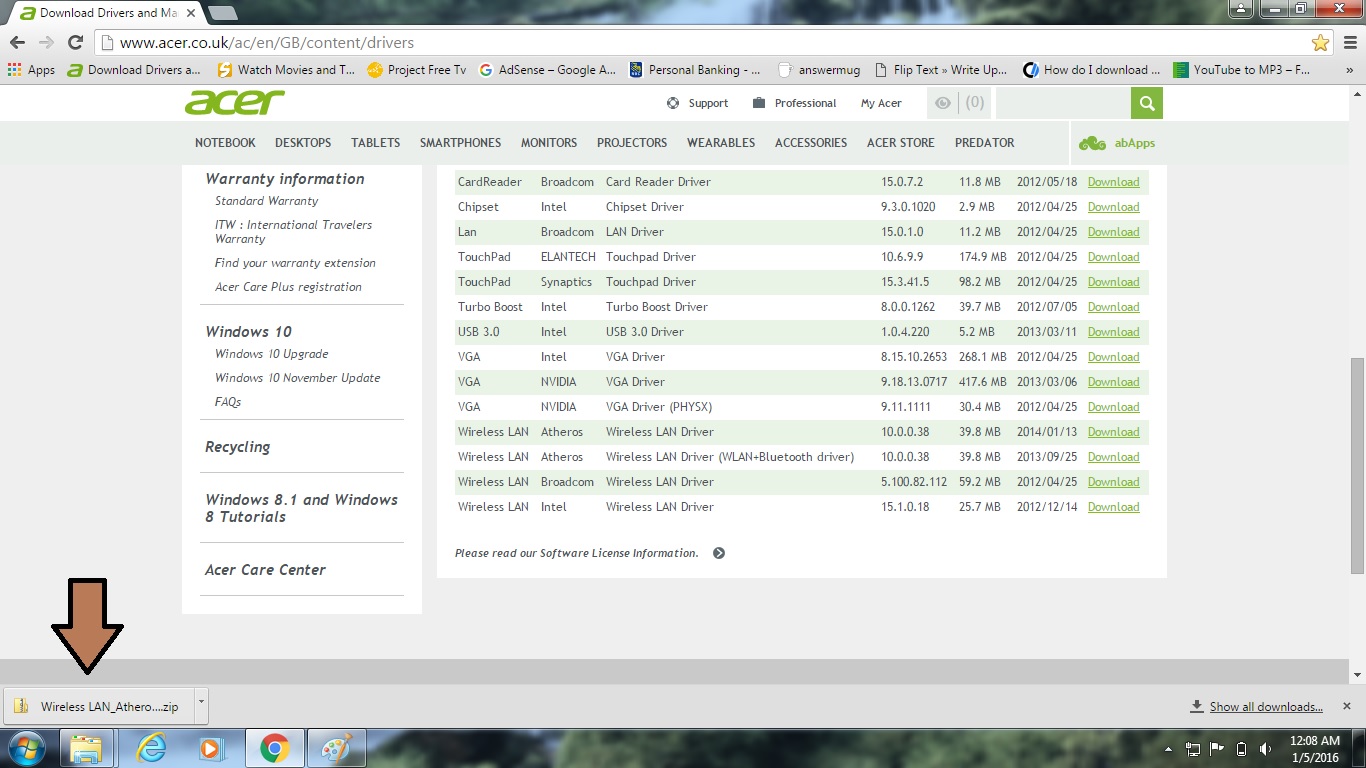
Task: Go back using Chrome's back arrow
Action: pos(17,43)
